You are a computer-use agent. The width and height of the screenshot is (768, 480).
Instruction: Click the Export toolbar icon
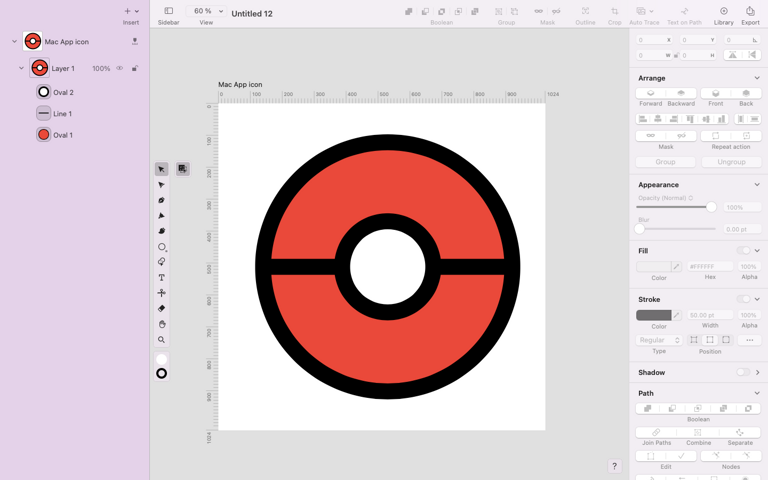click(x=750, y=11)
